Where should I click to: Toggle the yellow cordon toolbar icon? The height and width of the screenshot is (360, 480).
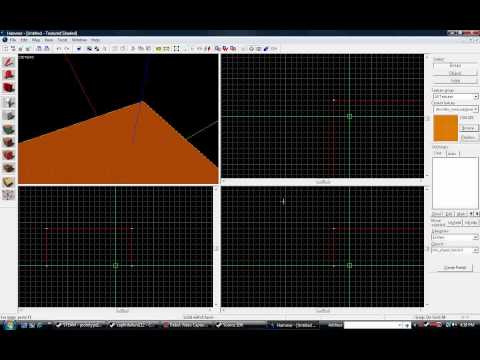pyautogui.click(x=159, y=49)
